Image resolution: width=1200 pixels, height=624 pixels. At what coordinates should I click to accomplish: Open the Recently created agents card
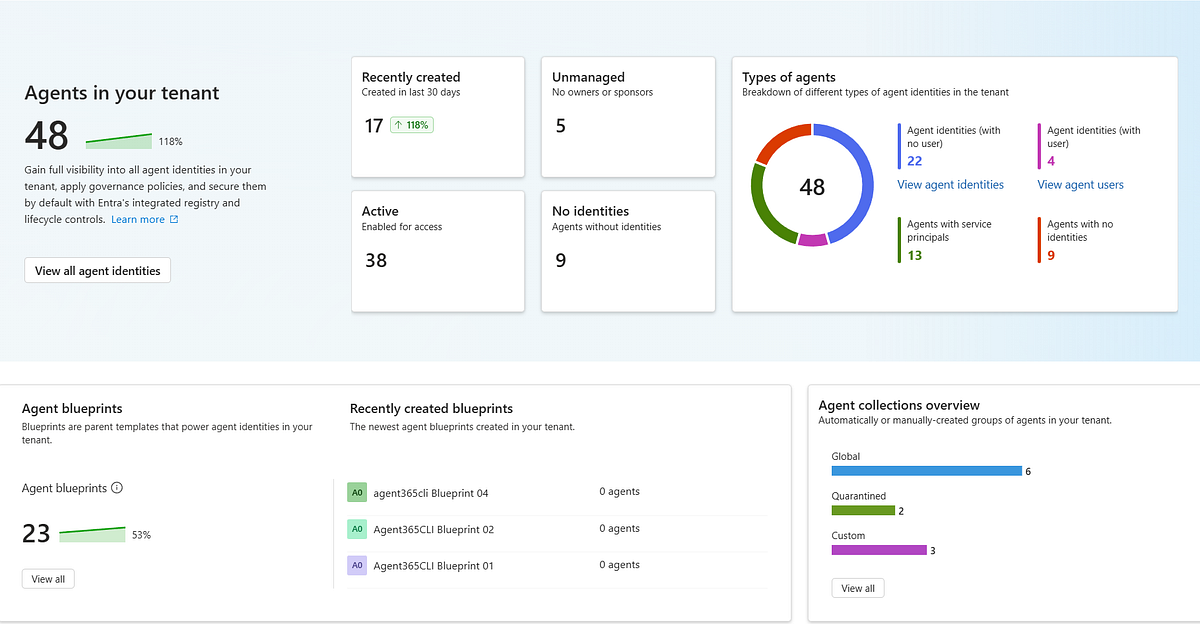click(438, 117)
